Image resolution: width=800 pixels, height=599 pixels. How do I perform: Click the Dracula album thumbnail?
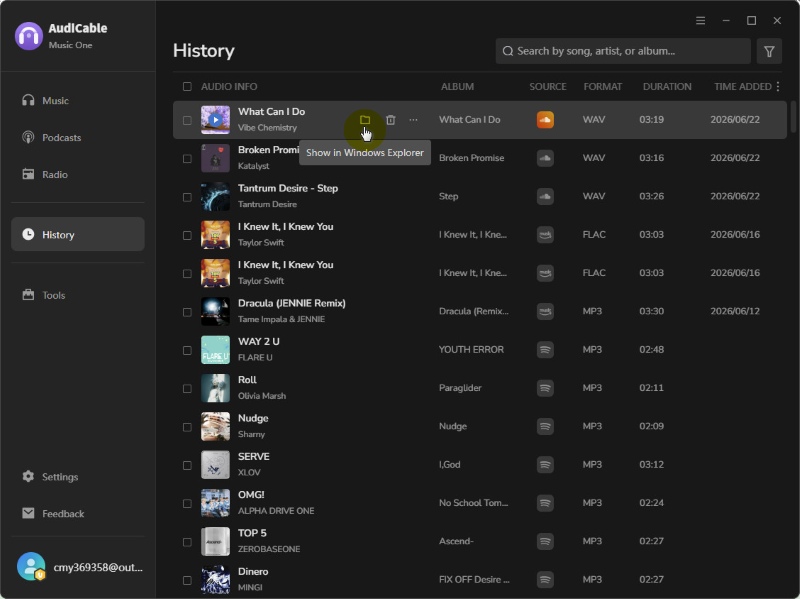point(215,311)
